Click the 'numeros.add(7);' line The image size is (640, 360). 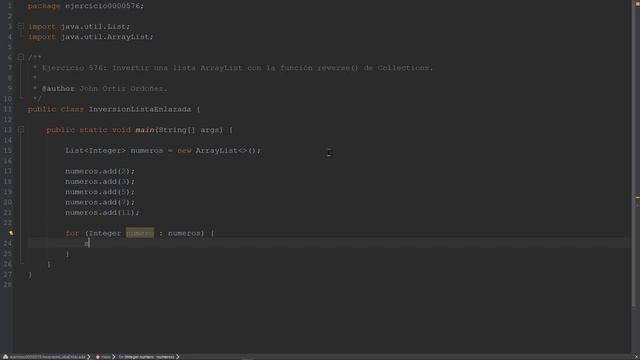pyautogui.click(x=100, y=202)
